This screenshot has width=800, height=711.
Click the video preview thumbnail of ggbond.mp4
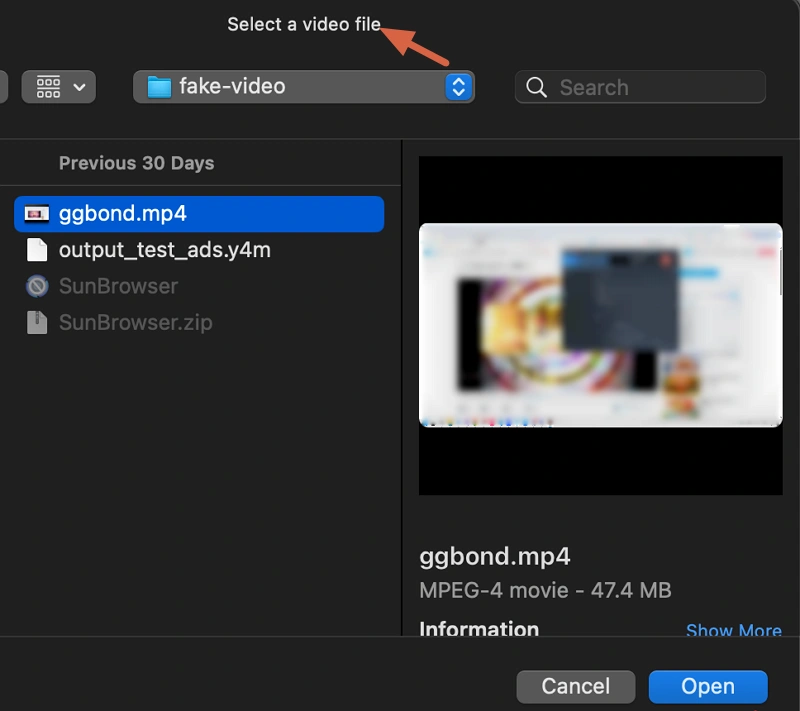point(600,325)
